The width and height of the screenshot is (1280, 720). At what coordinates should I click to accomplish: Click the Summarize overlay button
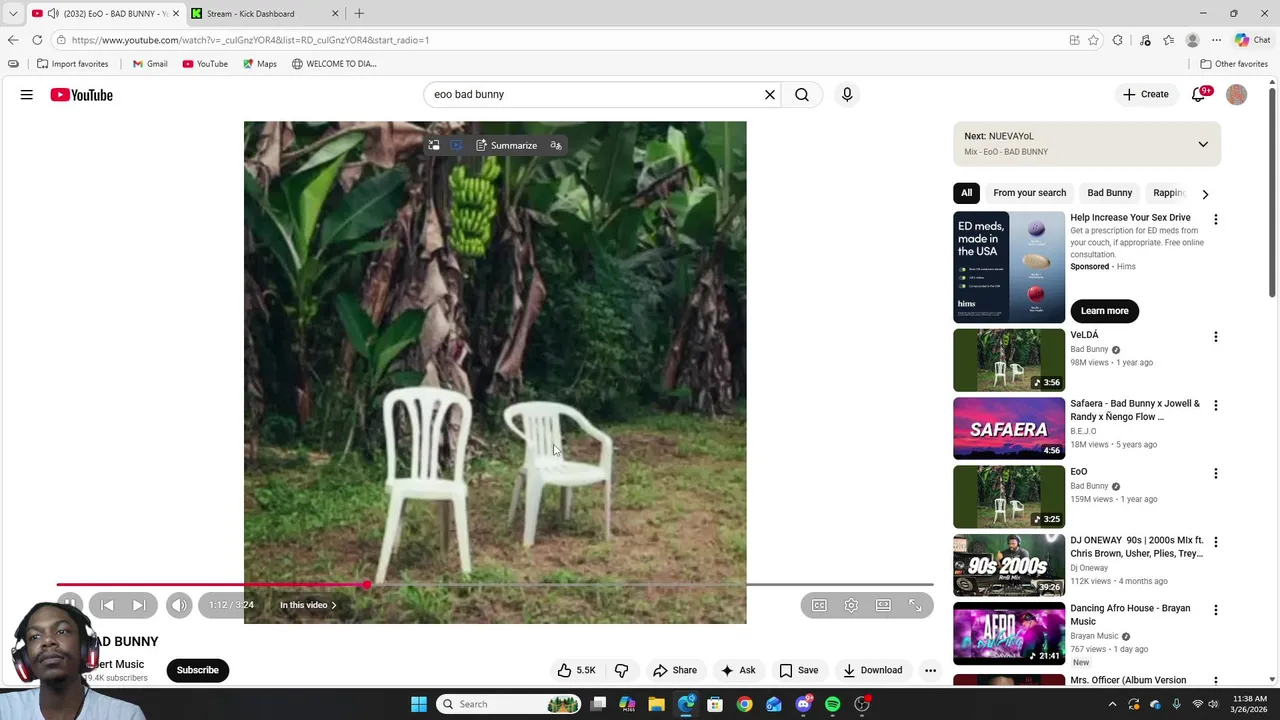pyautogui.click(x=506, y=146)
